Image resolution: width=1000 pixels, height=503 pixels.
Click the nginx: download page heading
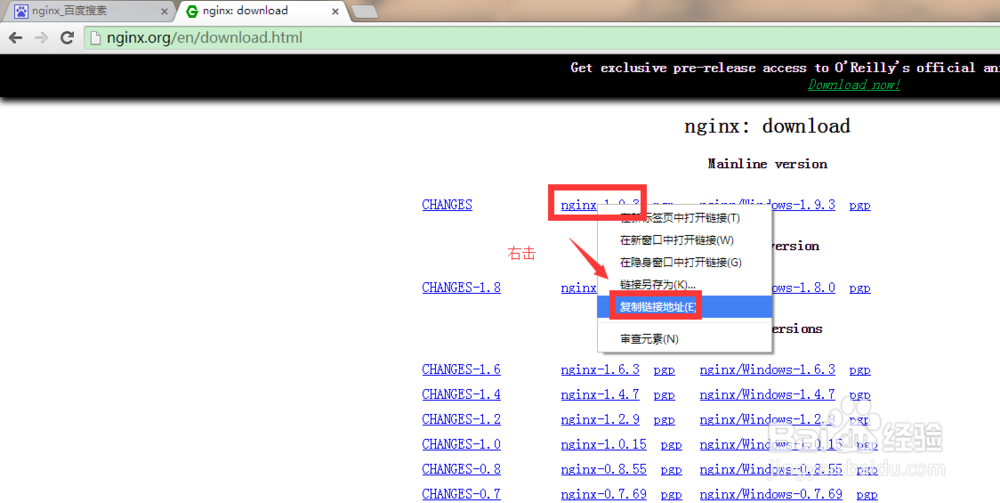[x=767, y=126]
